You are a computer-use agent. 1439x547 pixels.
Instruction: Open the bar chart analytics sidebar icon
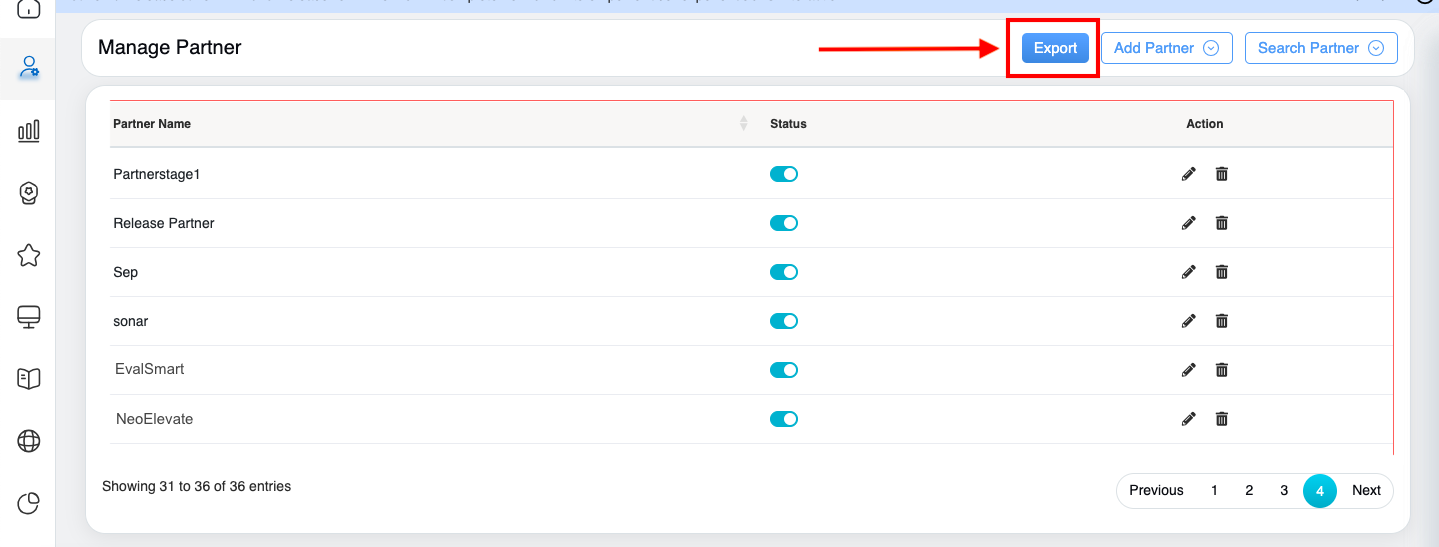coord(29,131)
